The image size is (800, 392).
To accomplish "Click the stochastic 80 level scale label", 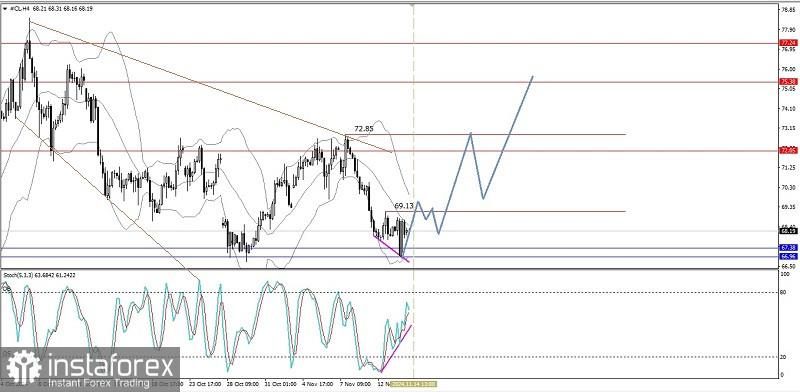I will (x=782, y=292).
